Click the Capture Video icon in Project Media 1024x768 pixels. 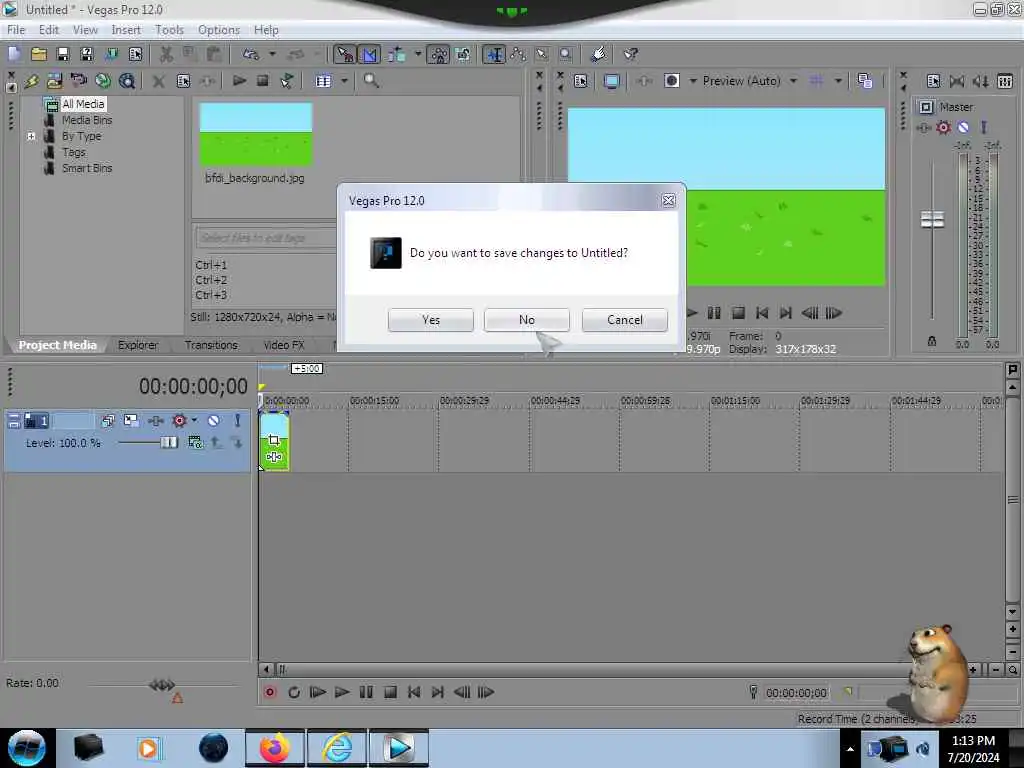pos(78,81)
